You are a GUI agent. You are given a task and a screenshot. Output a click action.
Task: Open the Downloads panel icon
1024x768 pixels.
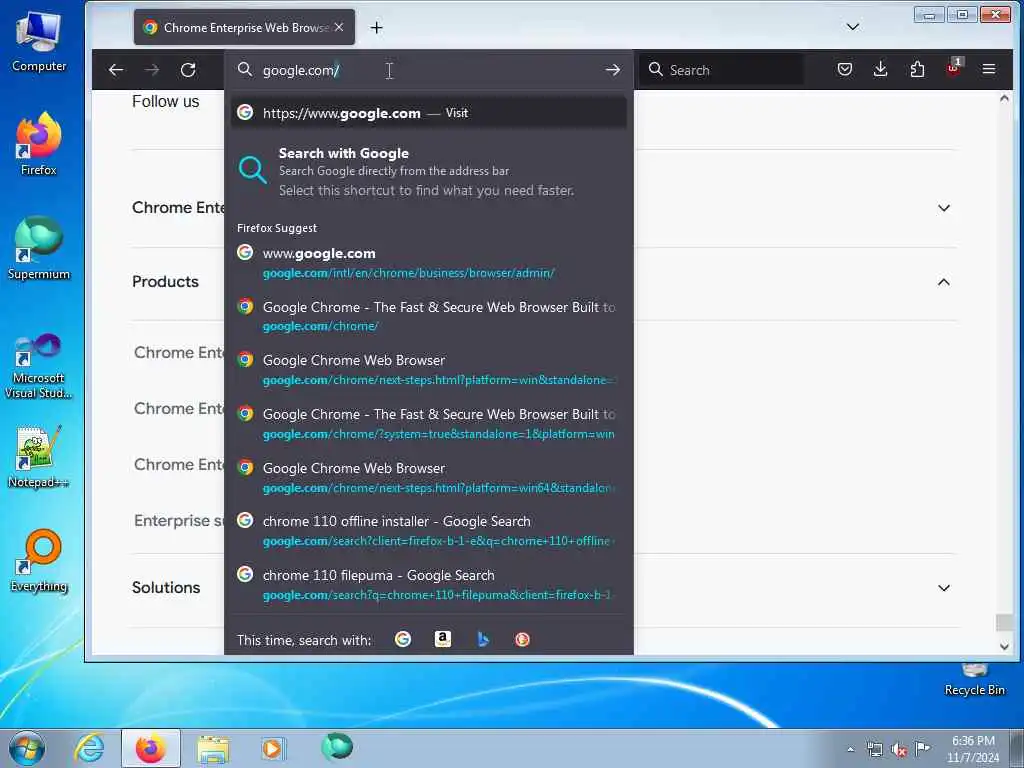[x=880, y=69]
